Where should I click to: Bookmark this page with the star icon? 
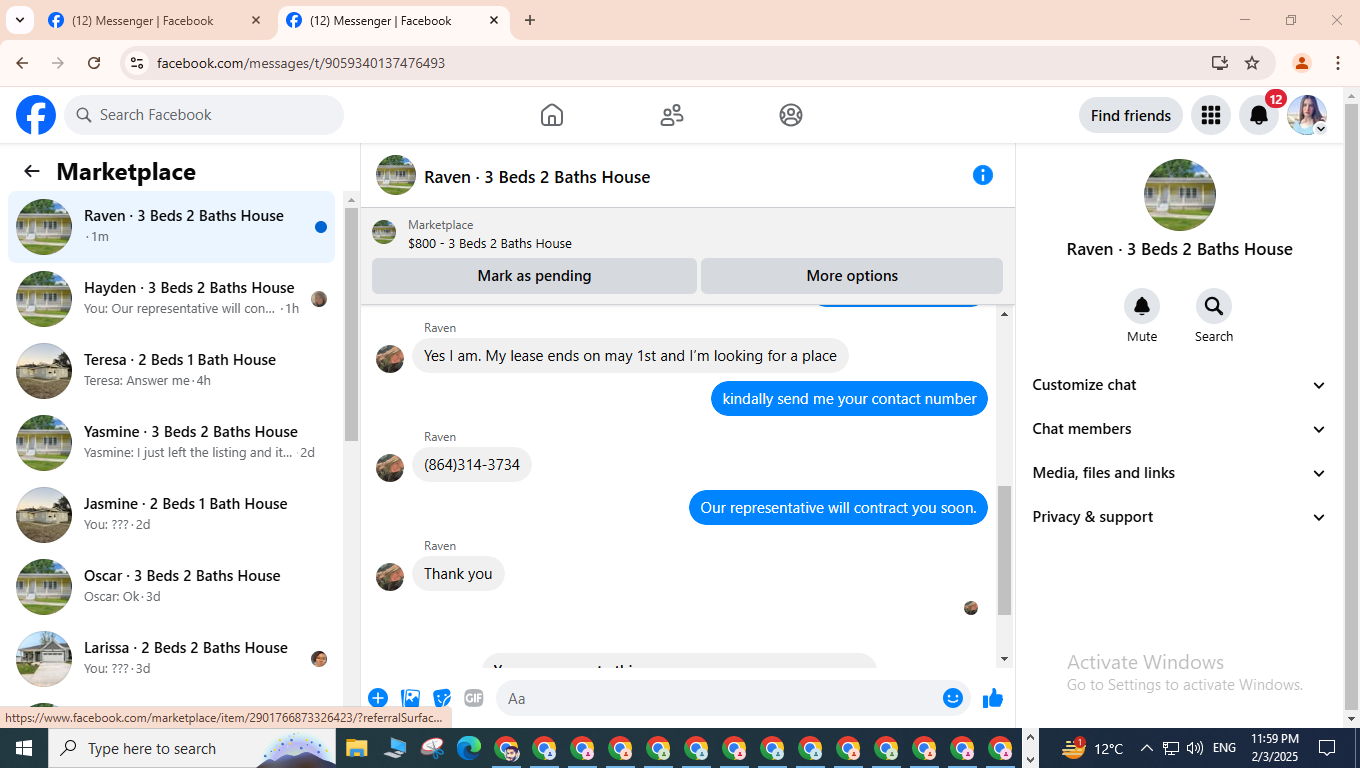pos(1252,63)
